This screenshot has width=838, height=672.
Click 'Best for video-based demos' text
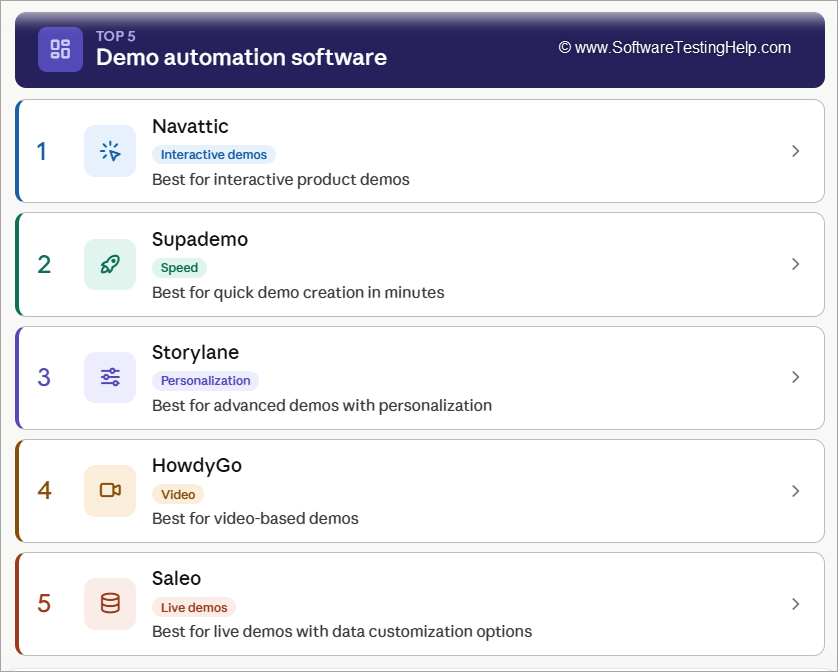[x=255, y=519]
